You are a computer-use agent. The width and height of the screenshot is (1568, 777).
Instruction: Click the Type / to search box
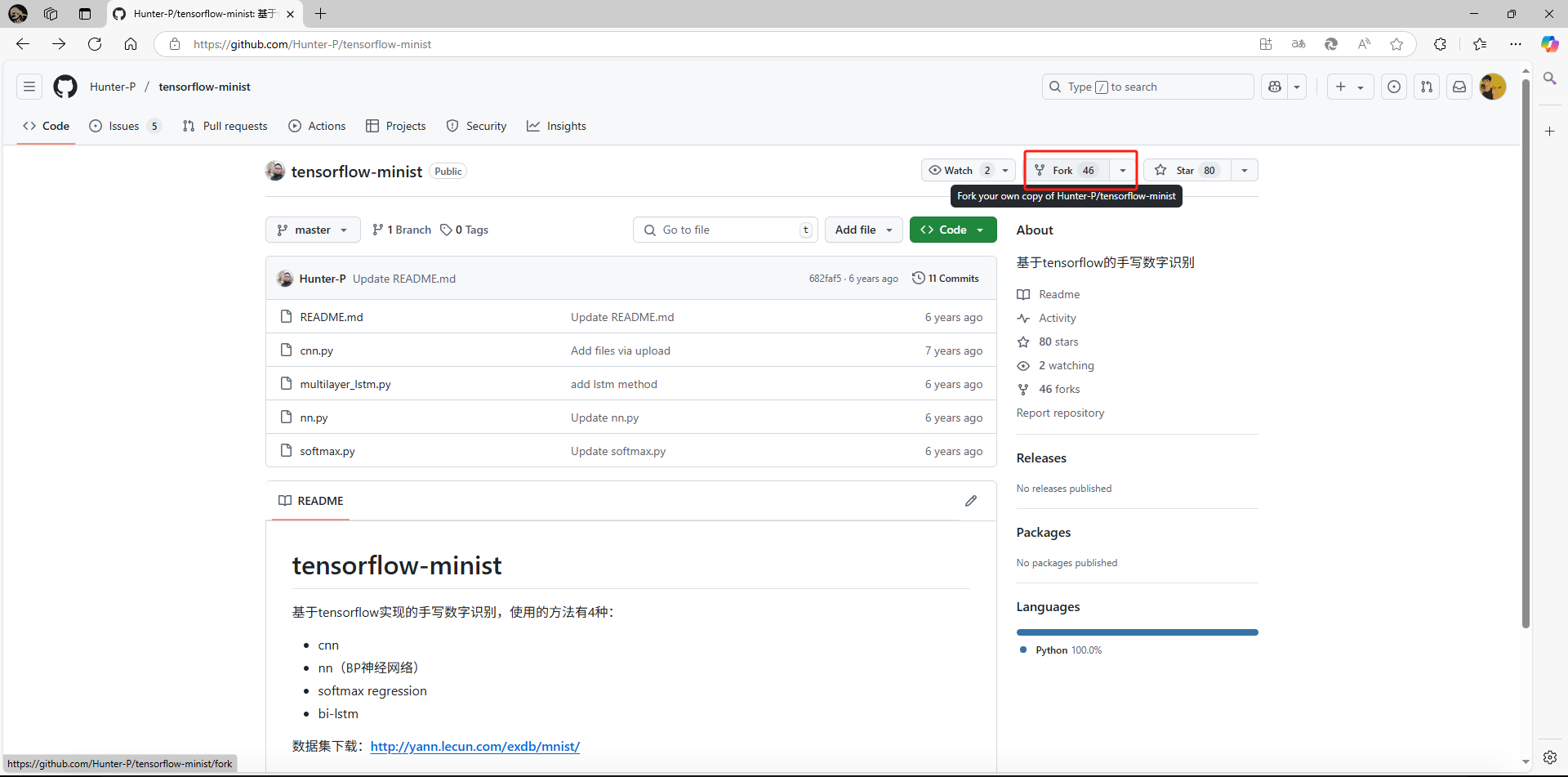[x=1147, y=87]
